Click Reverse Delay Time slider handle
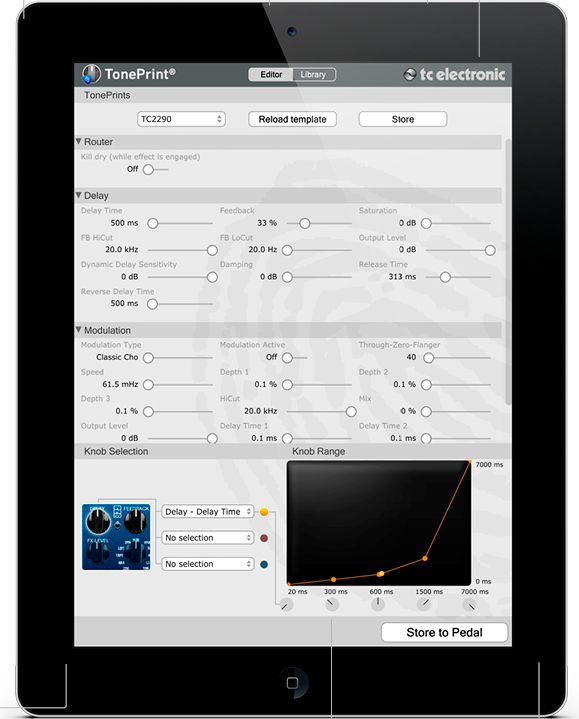This screenshot has width=579, height=719. pyautogui.click(x=153, y=304)
